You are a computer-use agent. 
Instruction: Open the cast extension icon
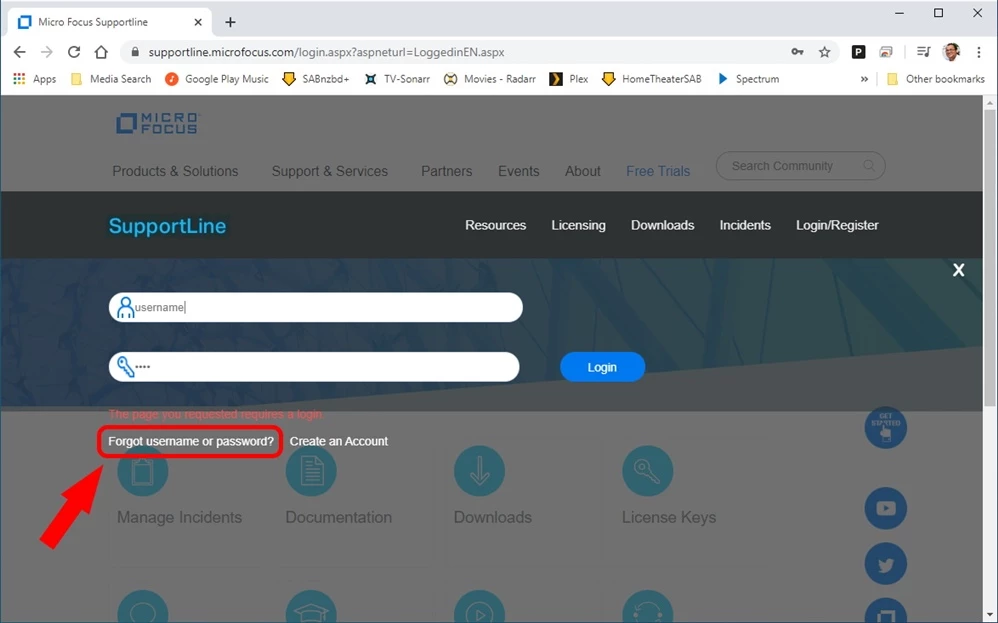point(886,52)
